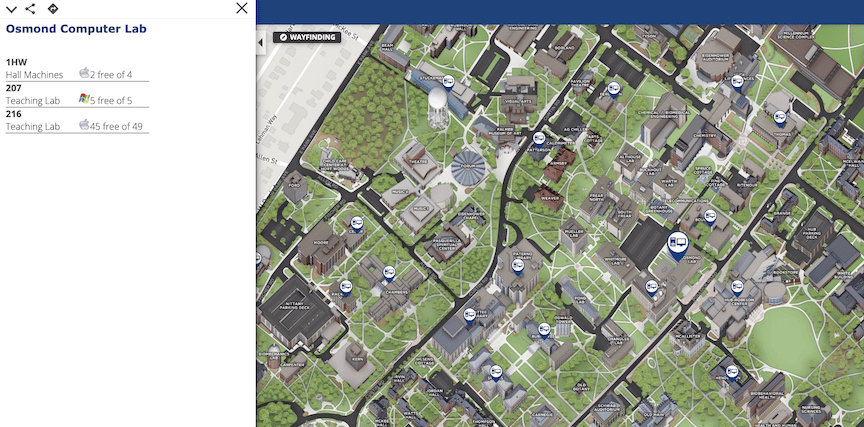The width and height of the screenshot is (864, 427).
Task: Click the Apple icon beside 2 free of 4
Action: tap(84, 73)
